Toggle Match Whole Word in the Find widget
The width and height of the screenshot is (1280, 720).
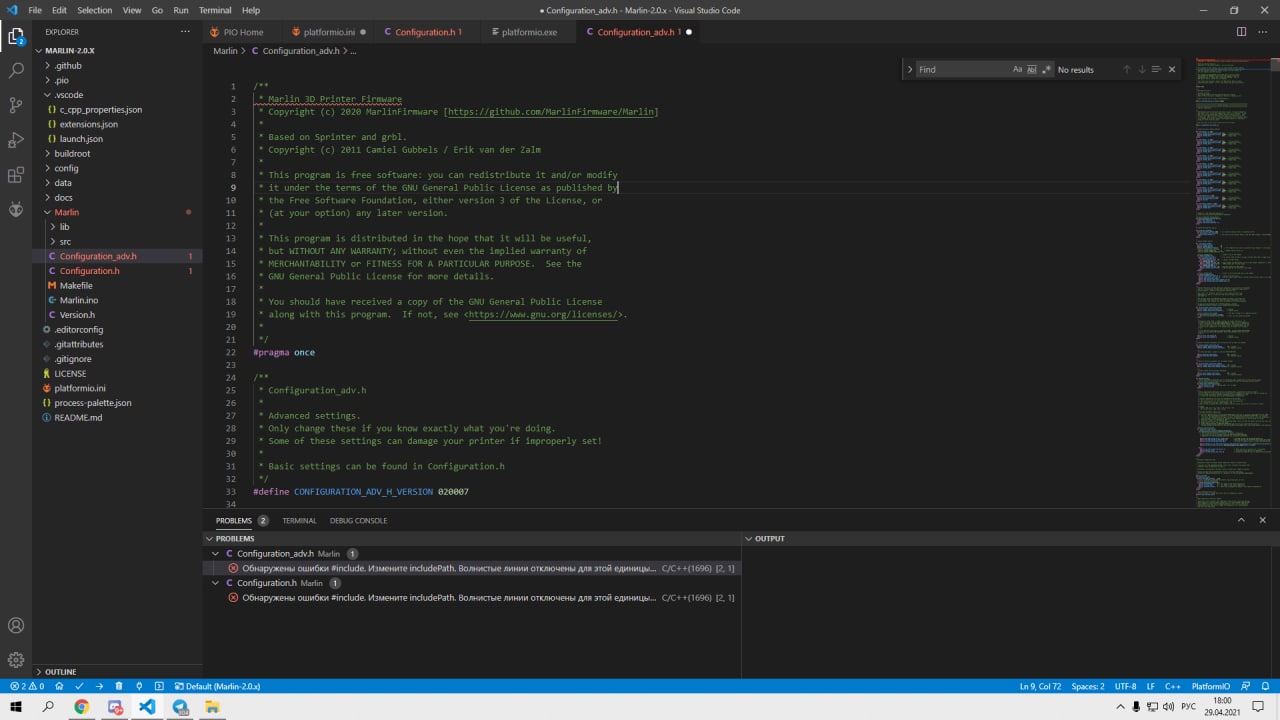[x=1032, y=69]
